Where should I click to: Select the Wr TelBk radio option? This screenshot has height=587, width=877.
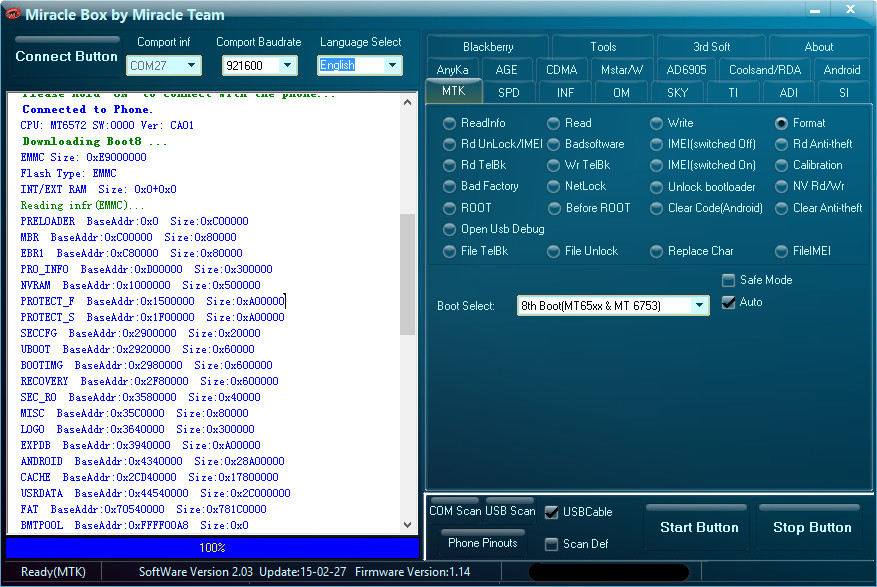coord(553,165)
